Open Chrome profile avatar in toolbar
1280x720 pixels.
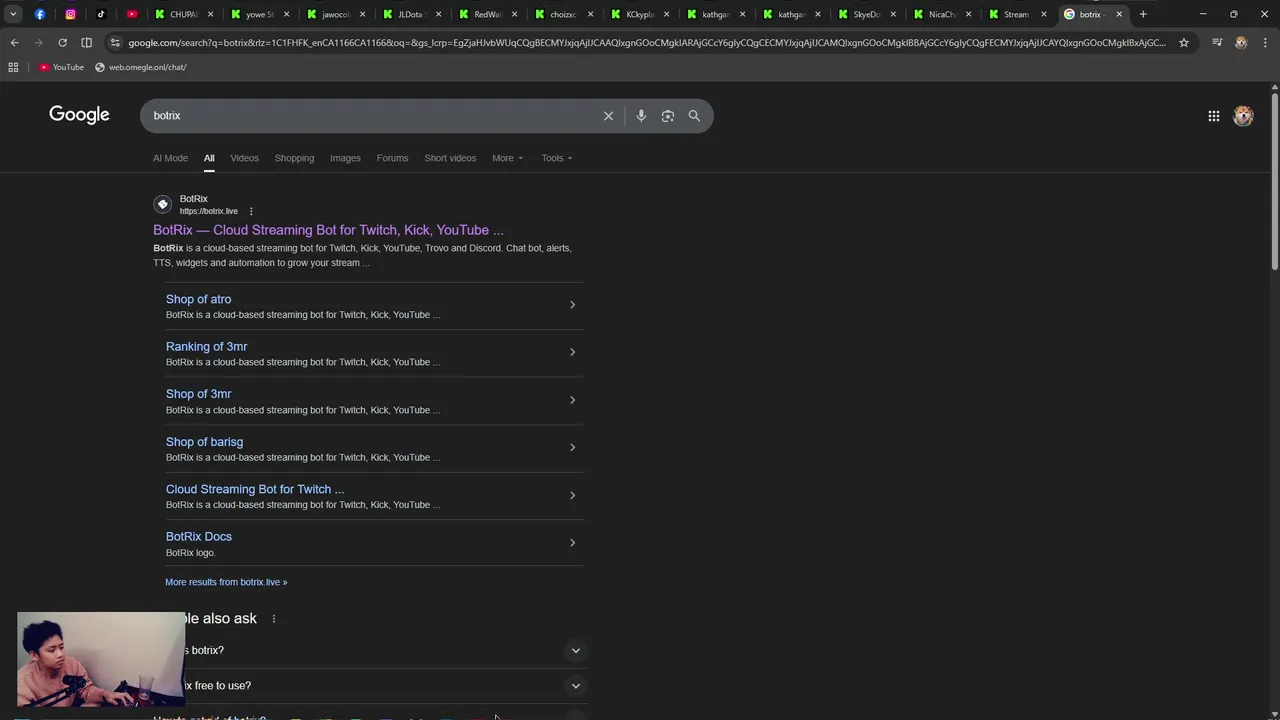1241,43
